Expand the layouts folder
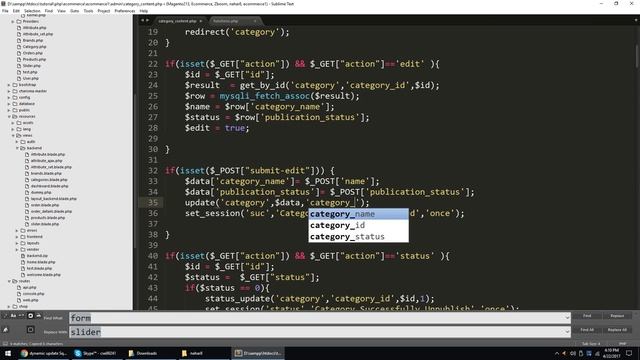 point(17,243)
